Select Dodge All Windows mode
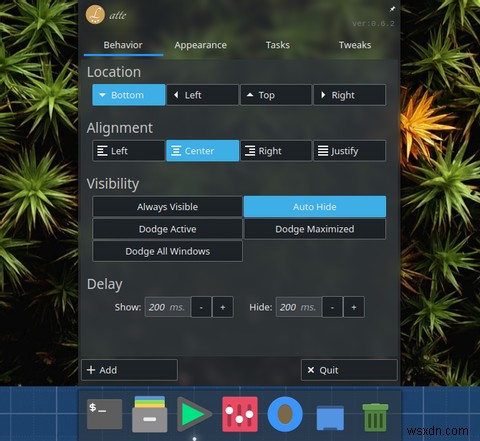The width and height of the screenshot is (480, 441). point(167,251)
